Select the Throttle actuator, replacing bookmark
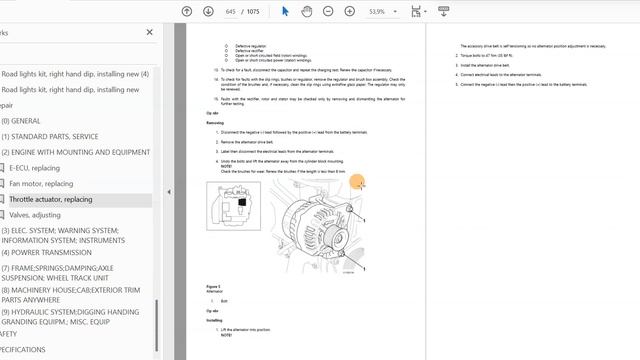Image resolution: width=640 pixels, height=360 pixels. (x=51, y=199)
